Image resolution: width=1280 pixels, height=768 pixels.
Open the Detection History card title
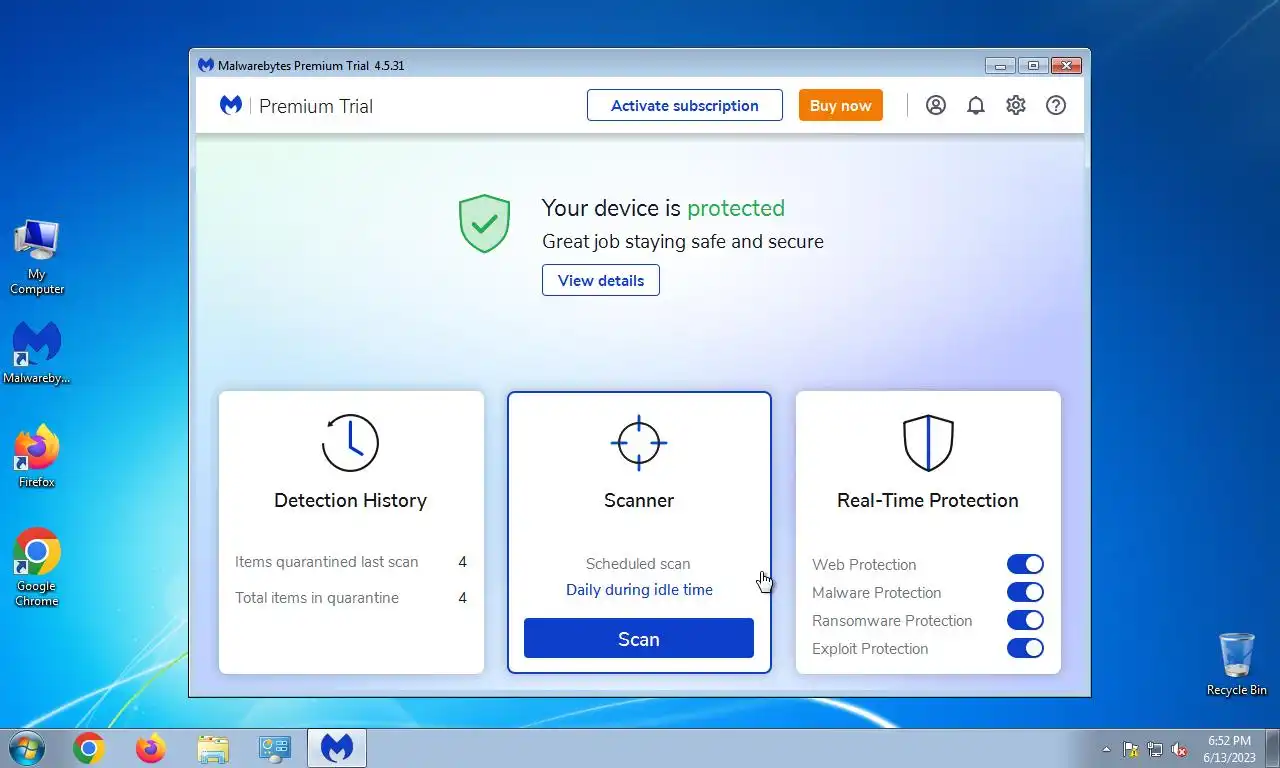tap(351, 500)
